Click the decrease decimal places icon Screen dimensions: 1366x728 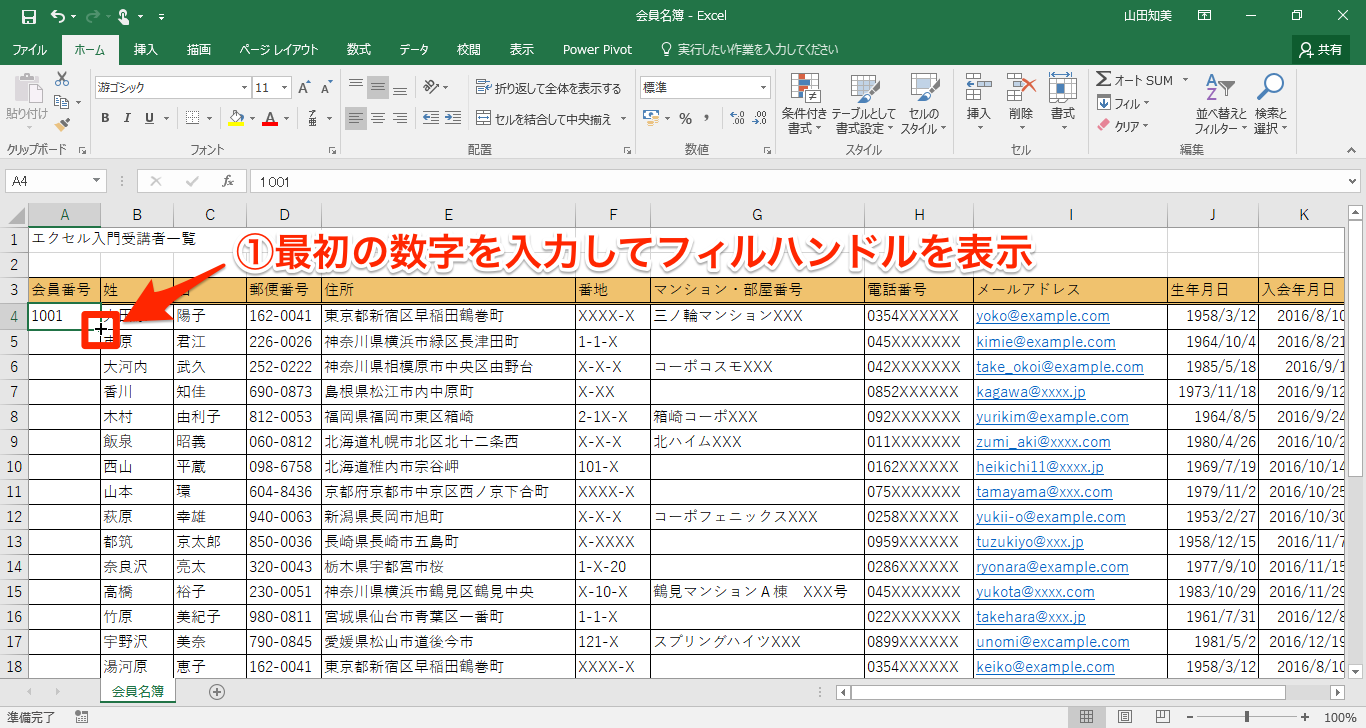758,119
